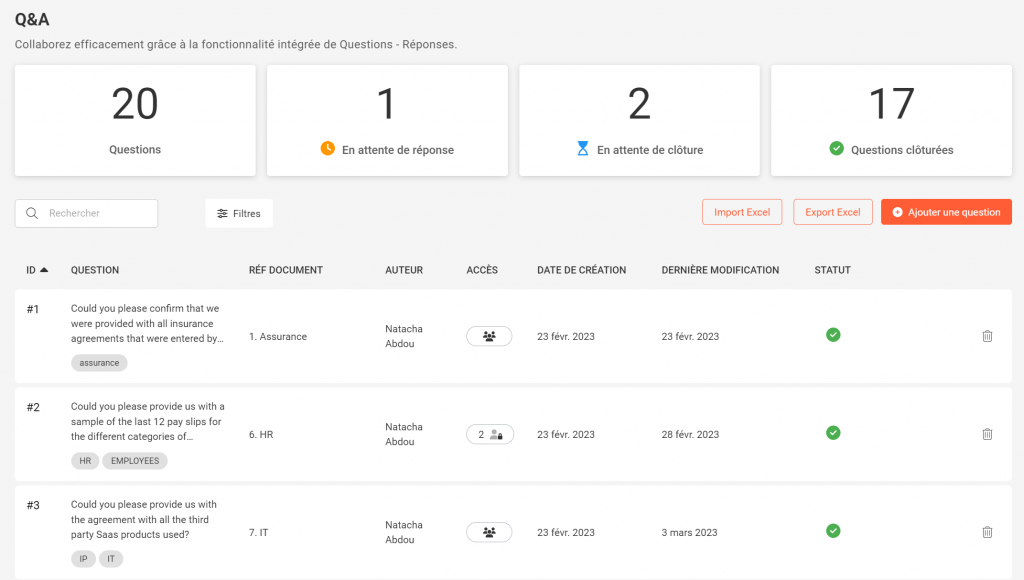Image resolution: width=1024 pixels, height=580 pixels.
Task: Click green closed status icon on question #2
Action: [x=833, y=433]
